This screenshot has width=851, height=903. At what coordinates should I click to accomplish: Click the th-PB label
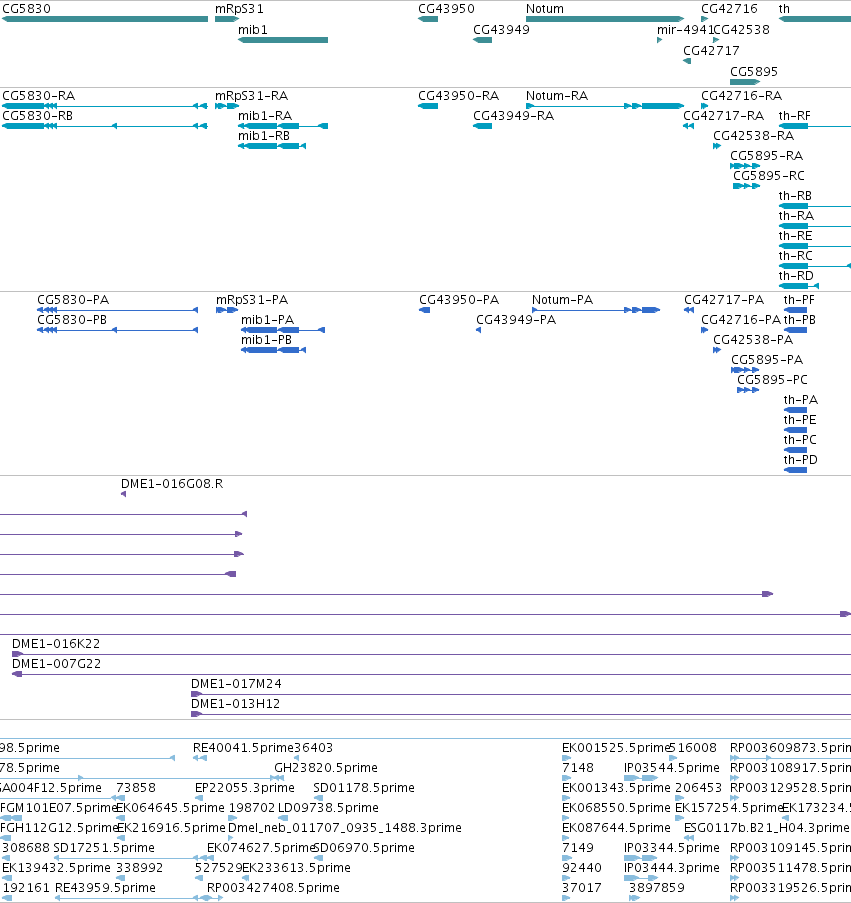pyautogui.click(x=800, y=320)
